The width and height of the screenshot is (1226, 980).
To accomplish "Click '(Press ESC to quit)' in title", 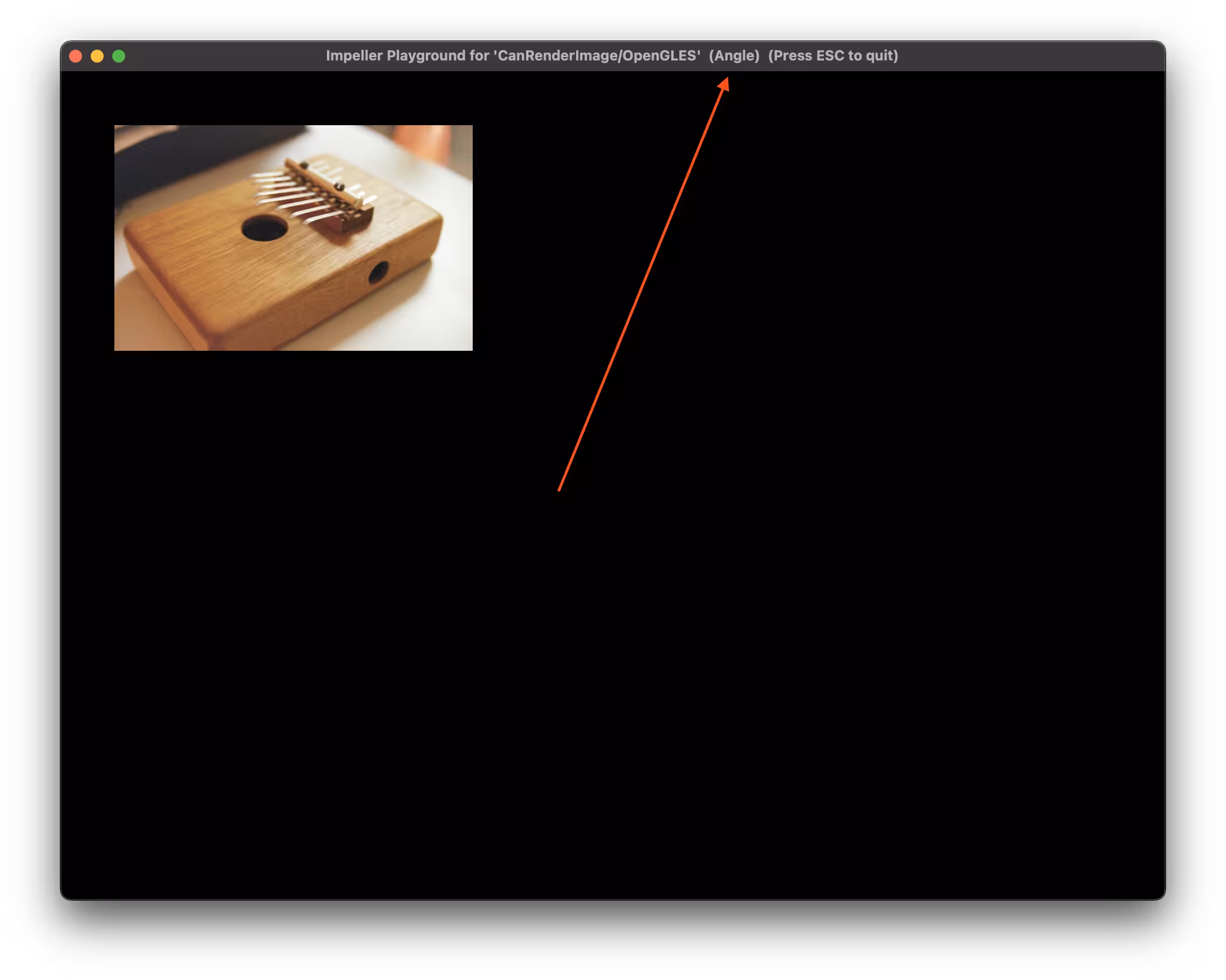I will (x=833, y=56).
